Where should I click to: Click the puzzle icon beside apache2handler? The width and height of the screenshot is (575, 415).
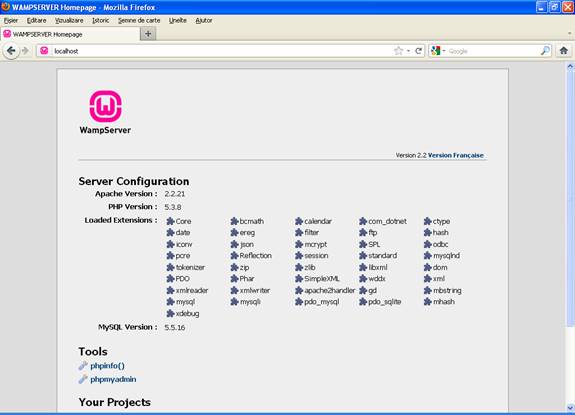coord(299,290)
